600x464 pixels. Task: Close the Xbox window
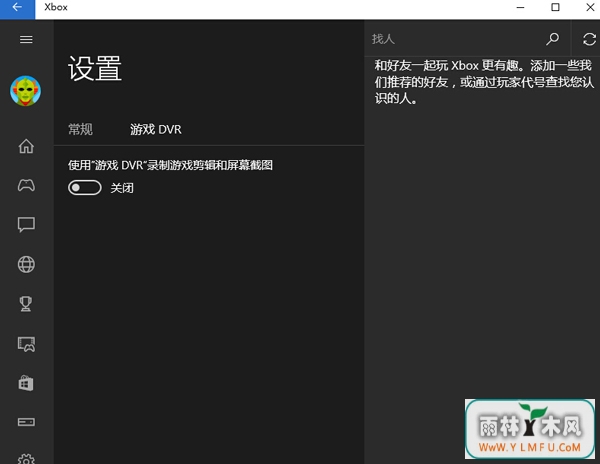tap(590, 7)
